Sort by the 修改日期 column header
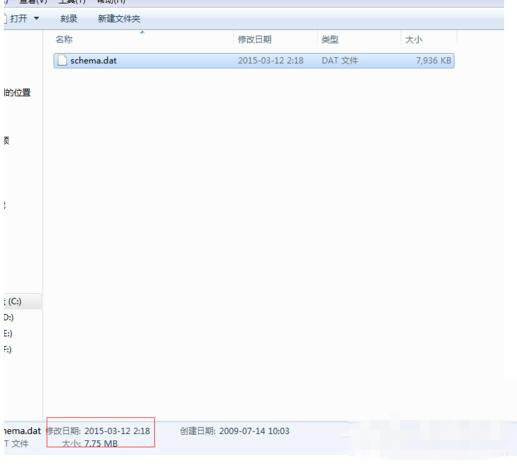Image resolution: width=517 pixels, height=466 pixels. 254,40
